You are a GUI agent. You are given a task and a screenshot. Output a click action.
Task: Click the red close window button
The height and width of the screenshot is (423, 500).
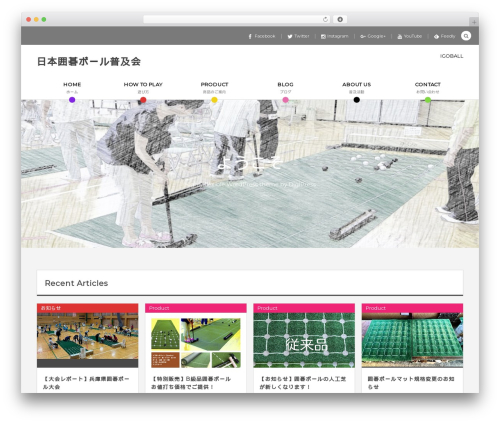[x=29, y=19]
